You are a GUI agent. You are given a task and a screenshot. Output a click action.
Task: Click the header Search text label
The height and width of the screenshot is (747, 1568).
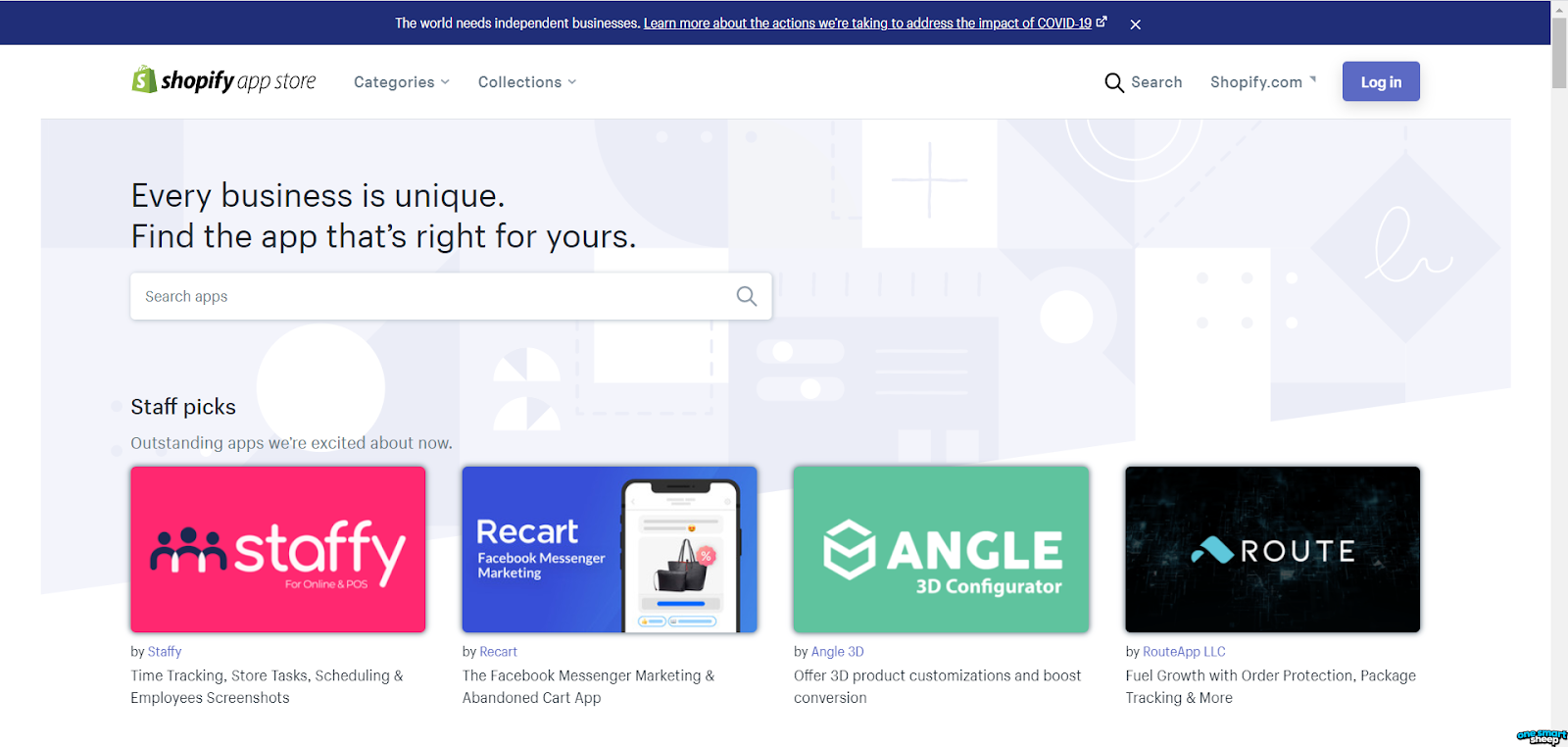pos(1156,82)
